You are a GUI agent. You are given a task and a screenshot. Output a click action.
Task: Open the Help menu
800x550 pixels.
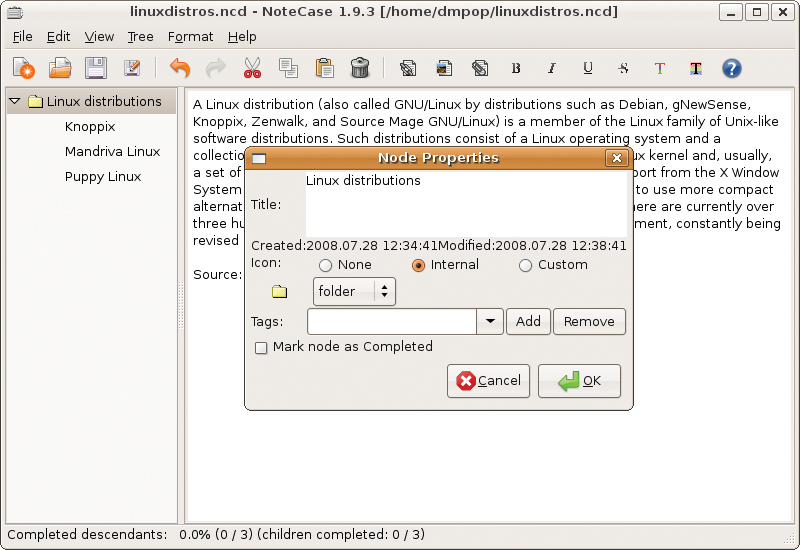(242, 37)
